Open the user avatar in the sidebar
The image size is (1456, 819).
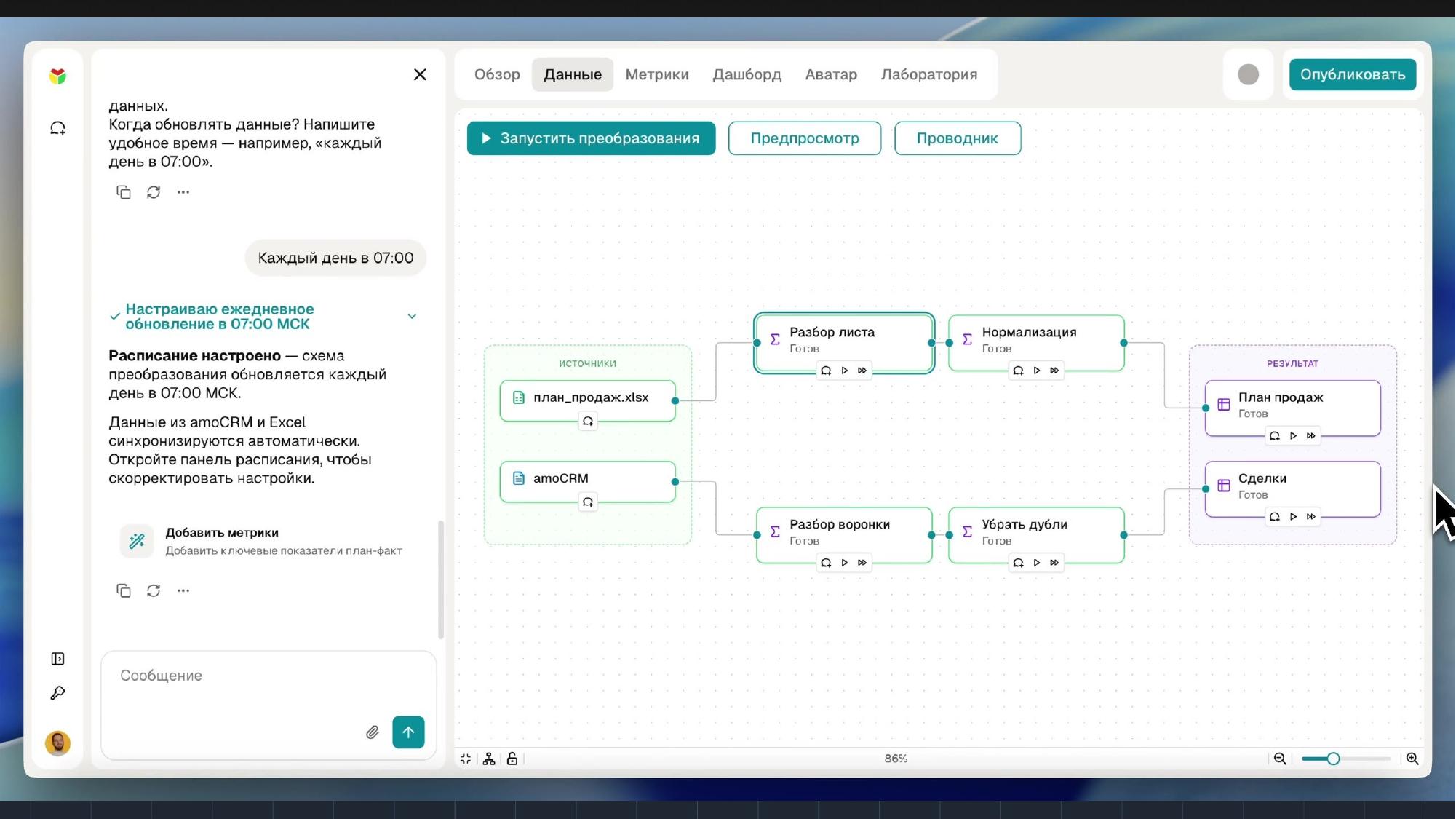(57, 743)
